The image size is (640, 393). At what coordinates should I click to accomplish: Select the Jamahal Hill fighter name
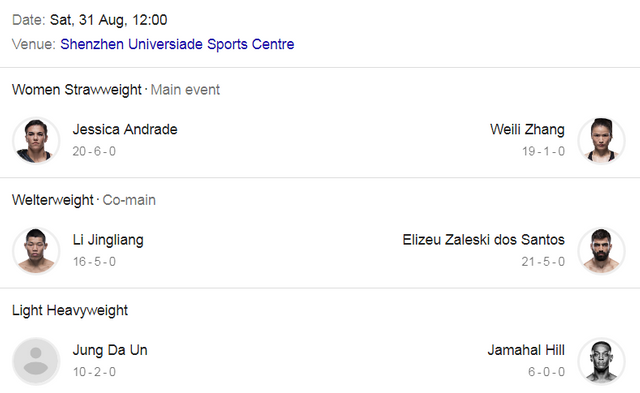point(526,350)
